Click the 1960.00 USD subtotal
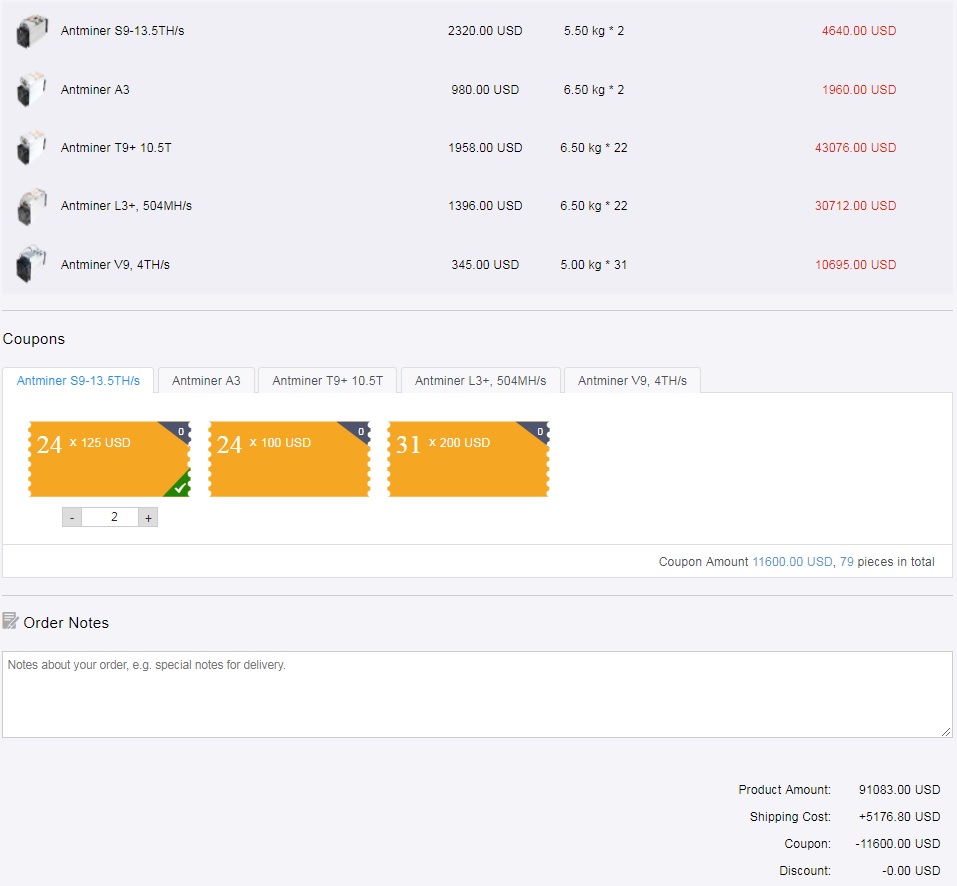Viewport: 957px width, 886px height. (859, 90)
